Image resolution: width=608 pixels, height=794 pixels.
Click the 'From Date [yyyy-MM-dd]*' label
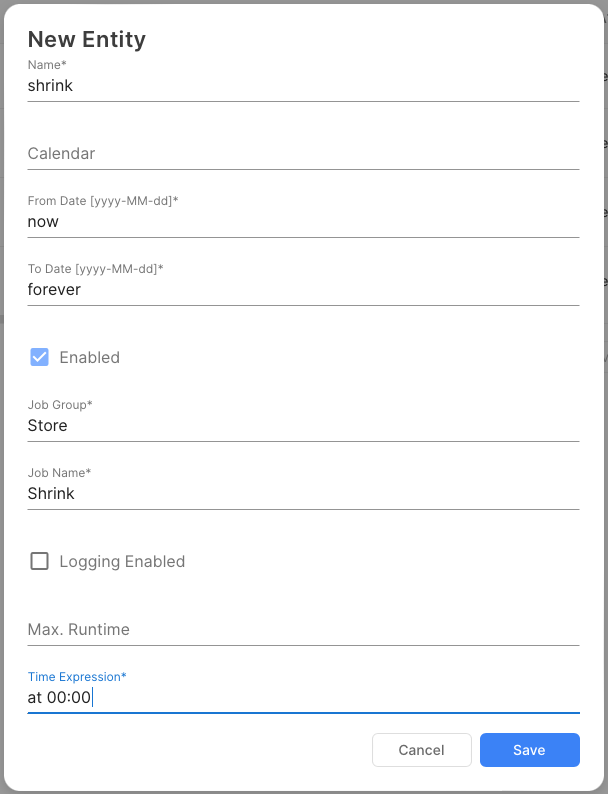(x=103, y=201)
